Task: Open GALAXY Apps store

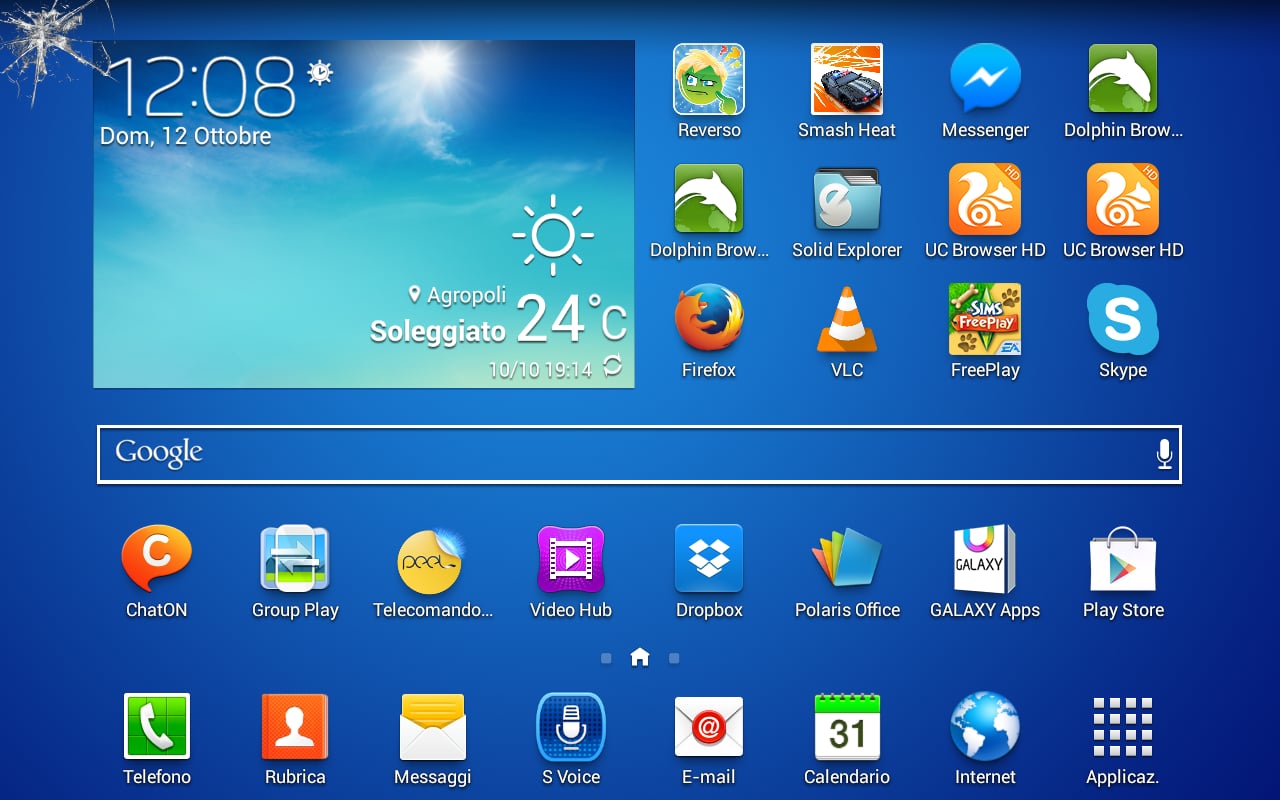Action: (x=985, y=560)
